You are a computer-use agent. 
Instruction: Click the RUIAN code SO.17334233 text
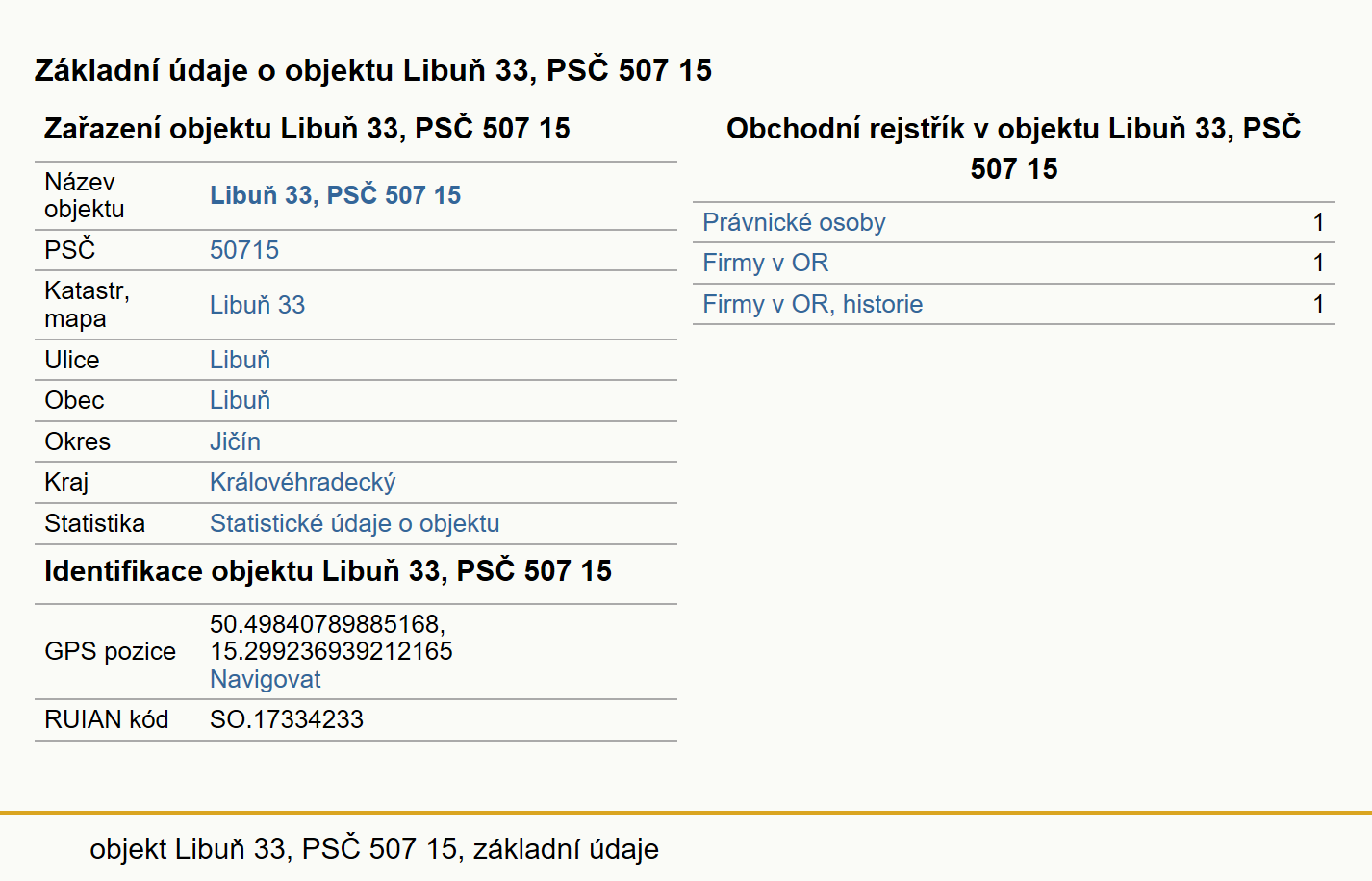click(287, 719)
